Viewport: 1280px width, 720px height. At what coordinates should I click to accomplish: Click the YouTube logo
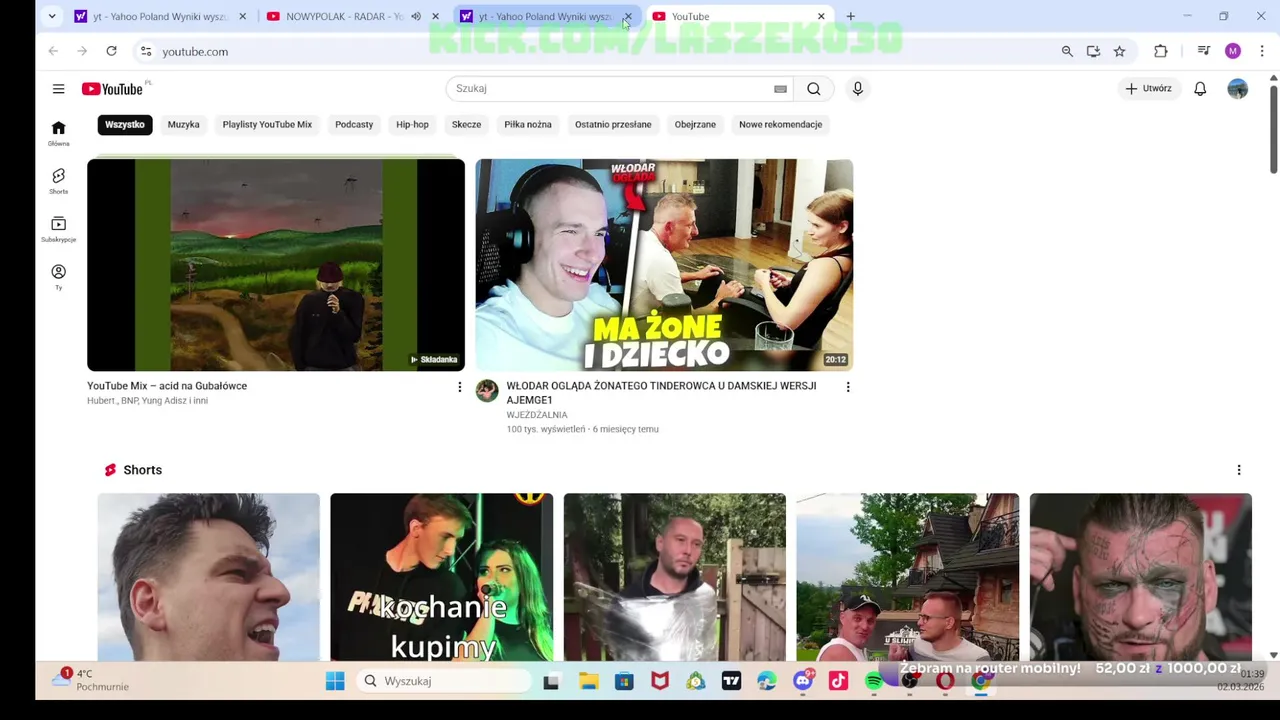(112, 89)
